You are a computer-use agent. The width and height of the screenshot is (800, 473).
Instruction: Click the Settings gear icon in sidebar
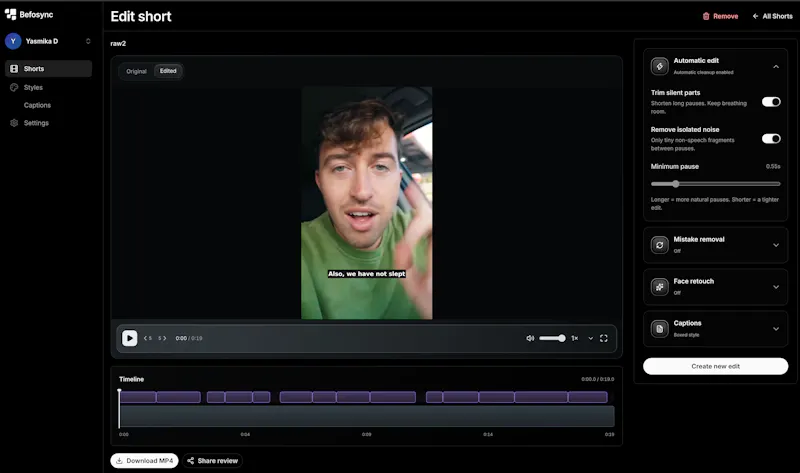click(14, 123)
